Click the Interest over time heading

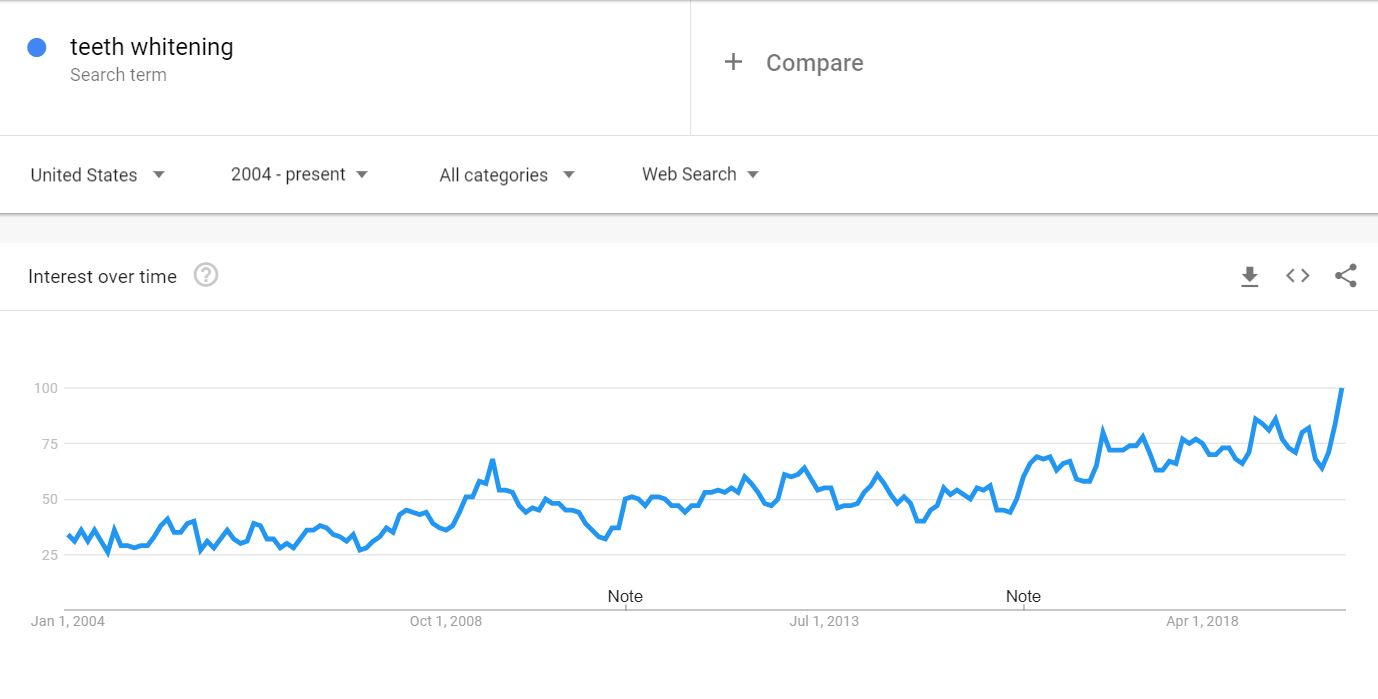pos(102,277)
